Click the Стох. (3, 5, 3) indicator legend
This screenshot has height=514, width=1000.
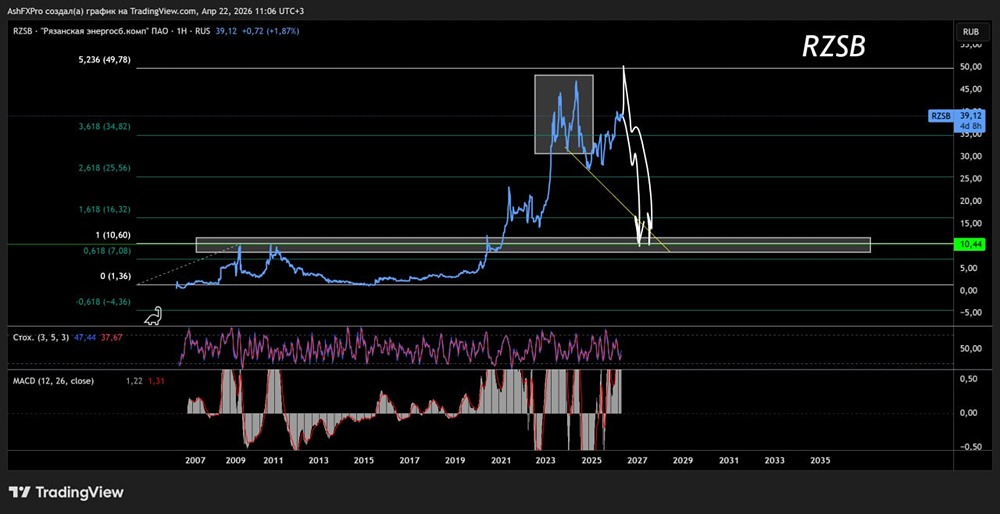point(40,337)
